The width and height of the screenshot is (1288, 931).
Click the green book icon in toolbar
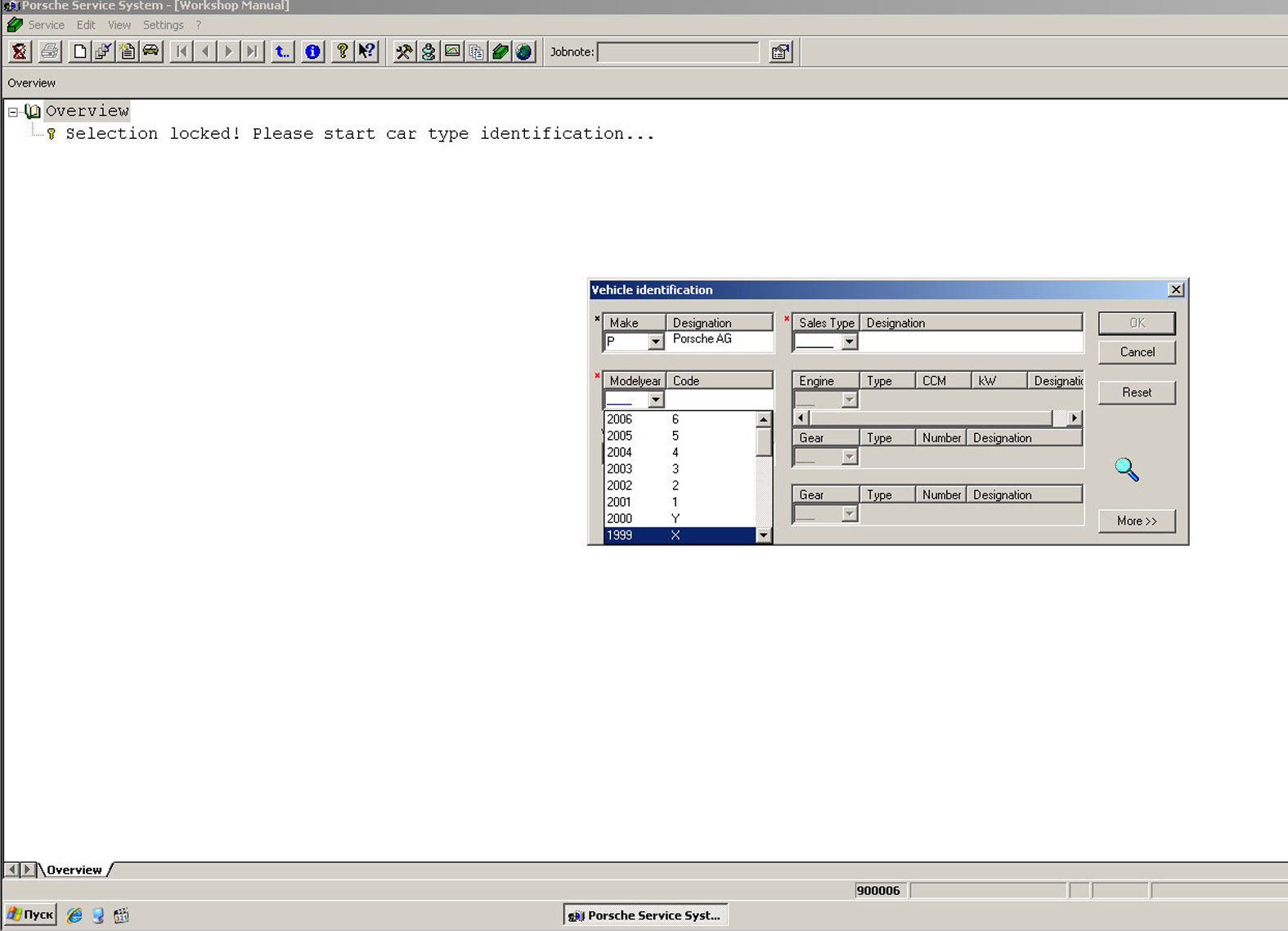tap(500, 51)
